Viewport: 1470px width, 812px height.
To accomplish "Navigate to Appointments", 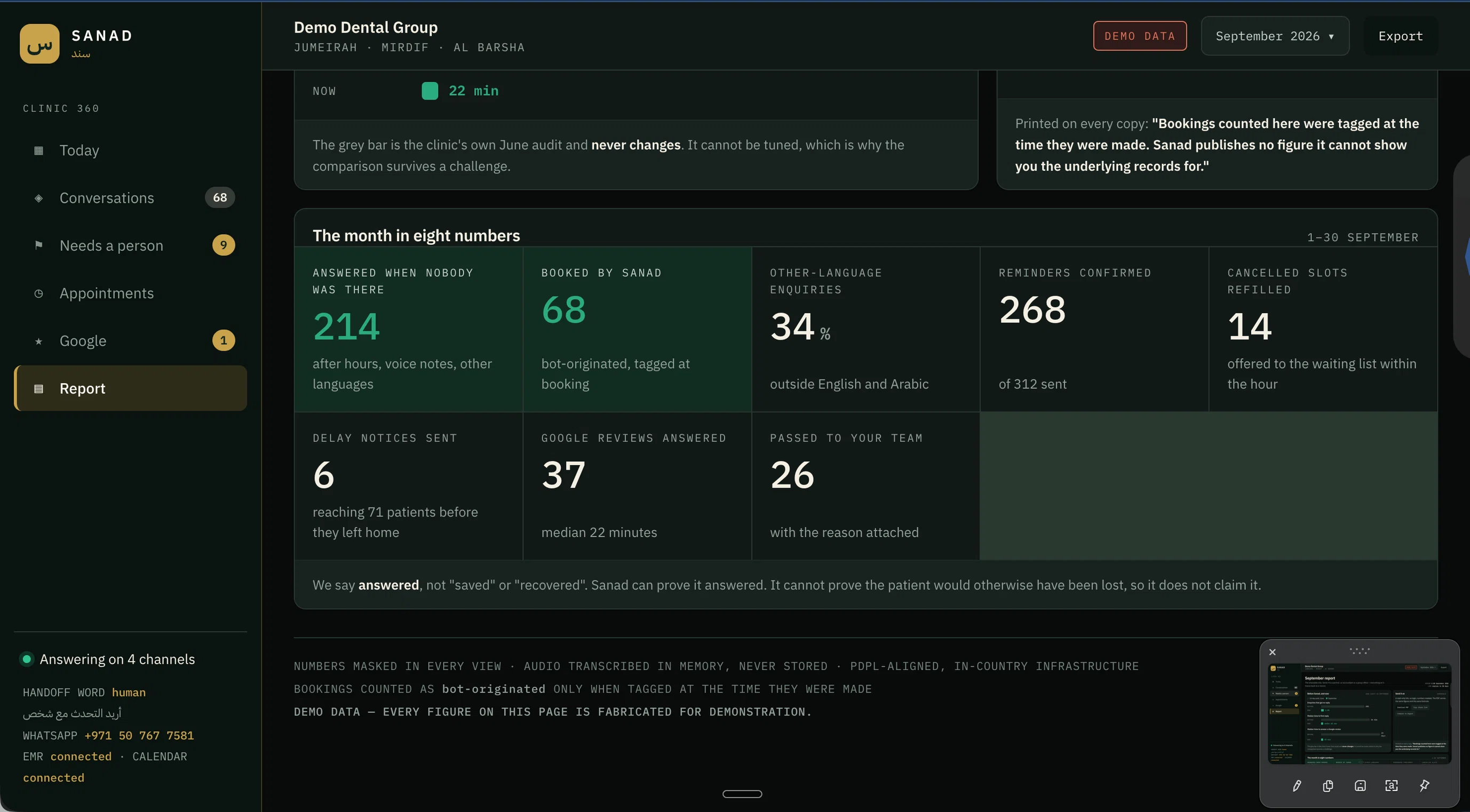I will pyautogui.click(x=130, y=293).
